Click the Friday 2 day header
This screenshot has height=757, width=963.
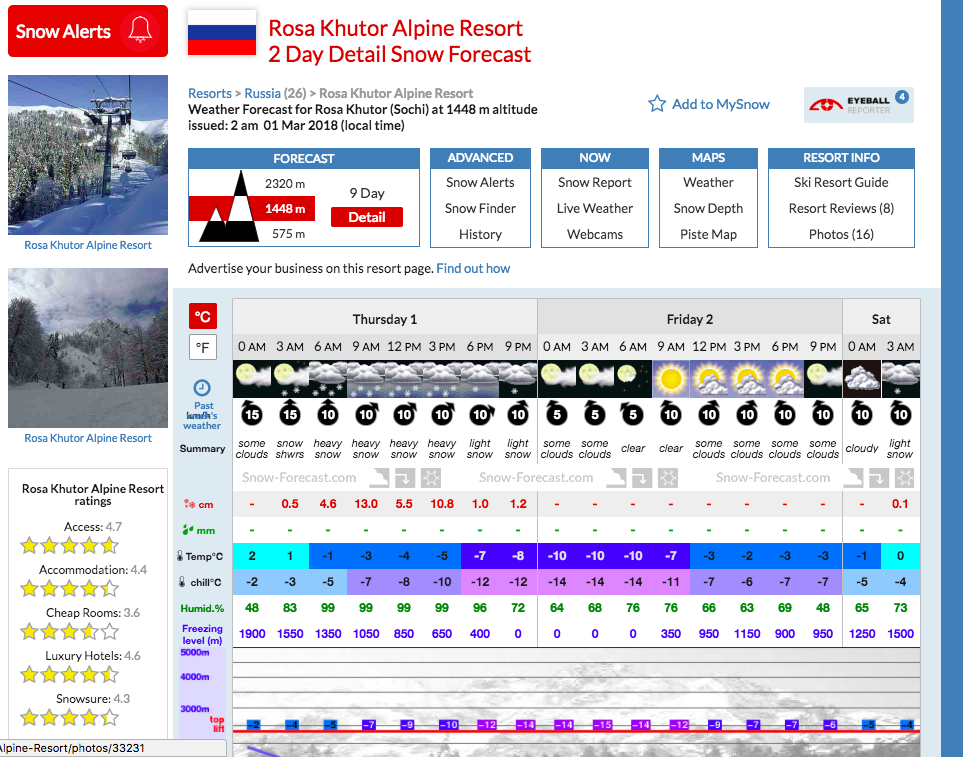pos(690,319)
